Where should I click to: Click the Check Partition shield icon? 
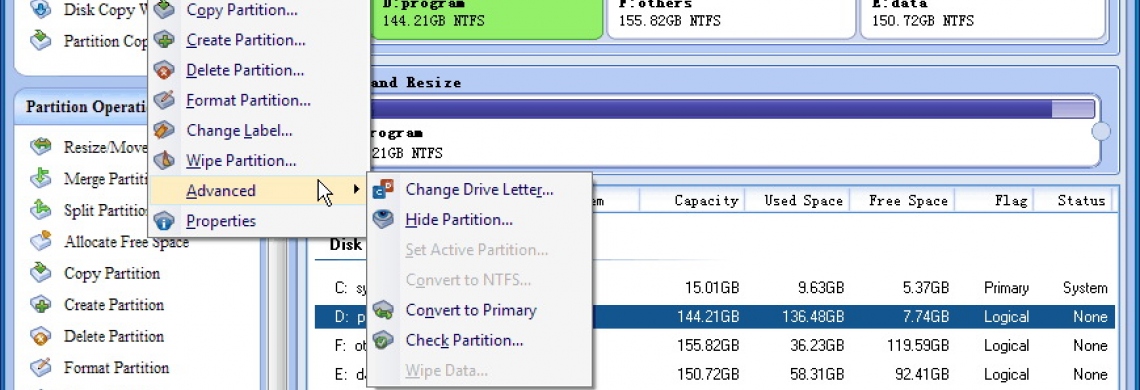(383, 341)
